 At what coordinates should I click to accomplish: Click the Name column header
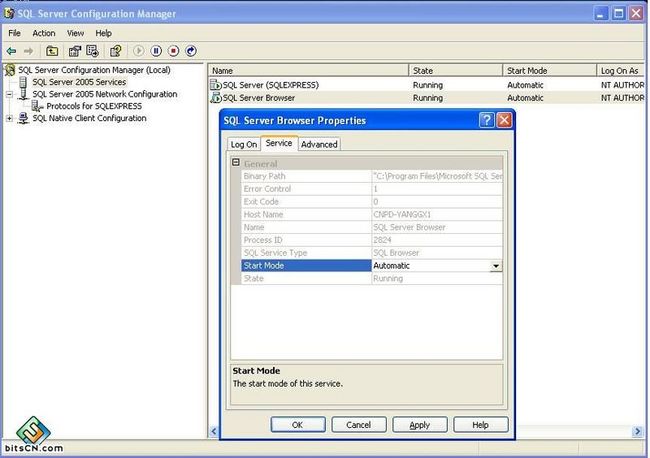[x=308, y=71]
